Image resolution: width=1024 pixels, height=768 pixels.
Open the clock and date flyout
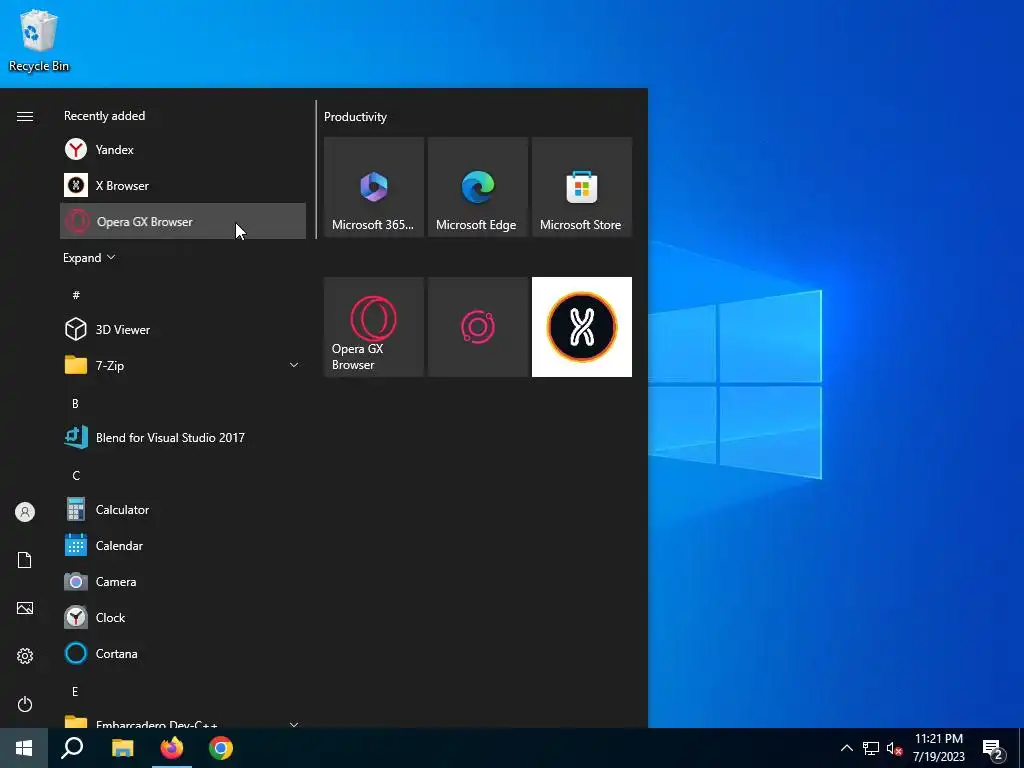pos(938,748)
